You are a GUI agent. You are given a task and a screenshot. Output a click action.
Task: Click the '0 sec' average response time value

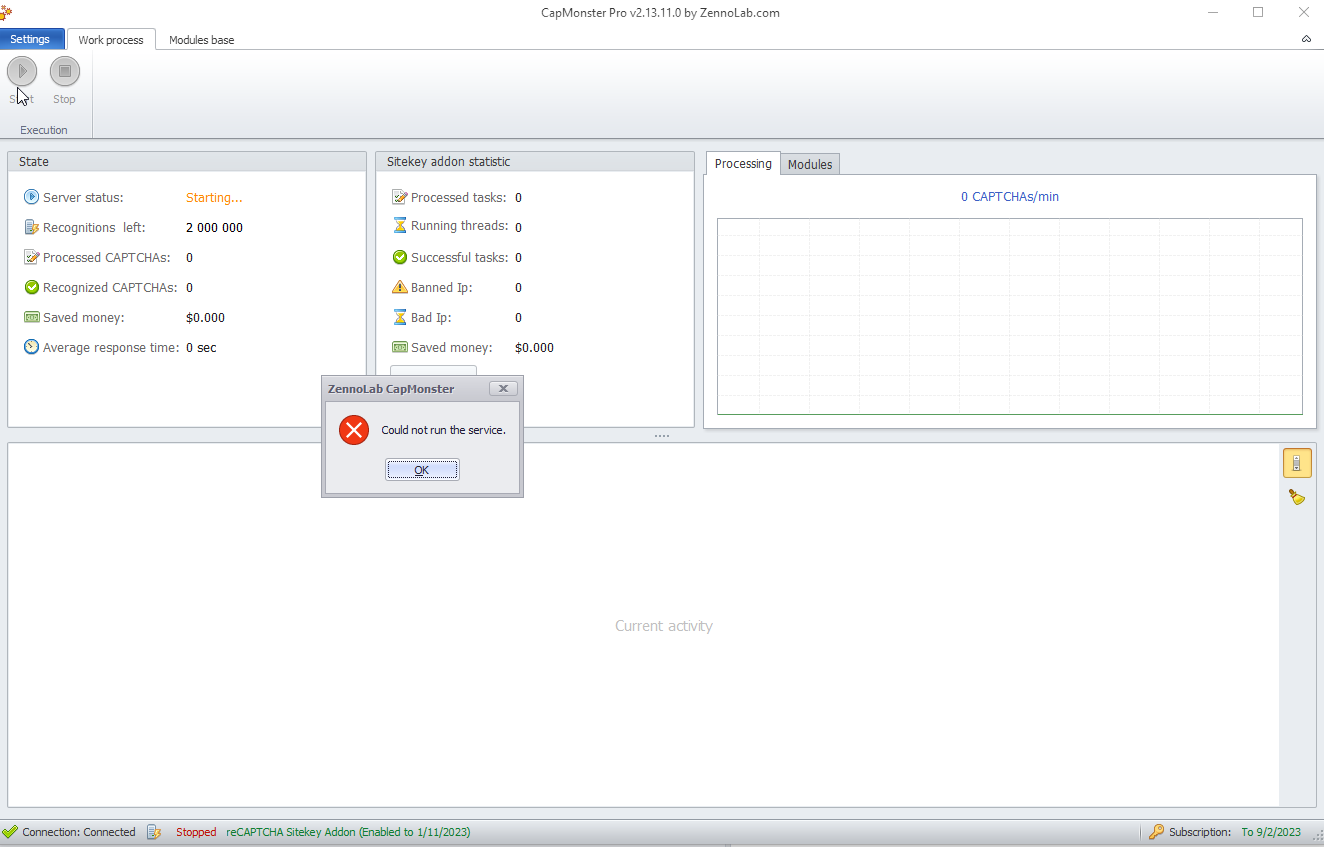pos(201,348)
